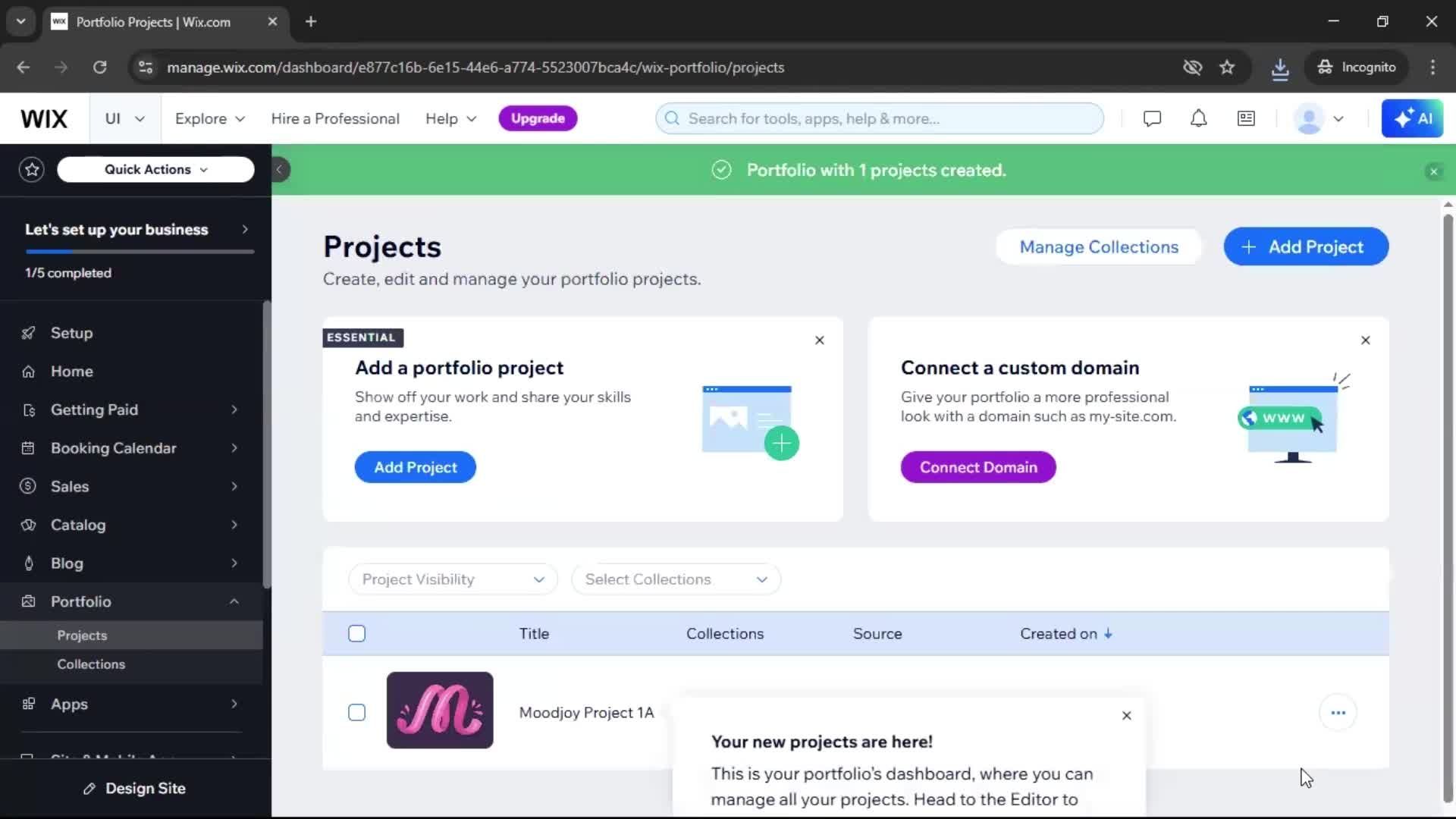Screen dimensions: 1456x819
Task: Open the Blog section
Action: [x=67, y=563]
